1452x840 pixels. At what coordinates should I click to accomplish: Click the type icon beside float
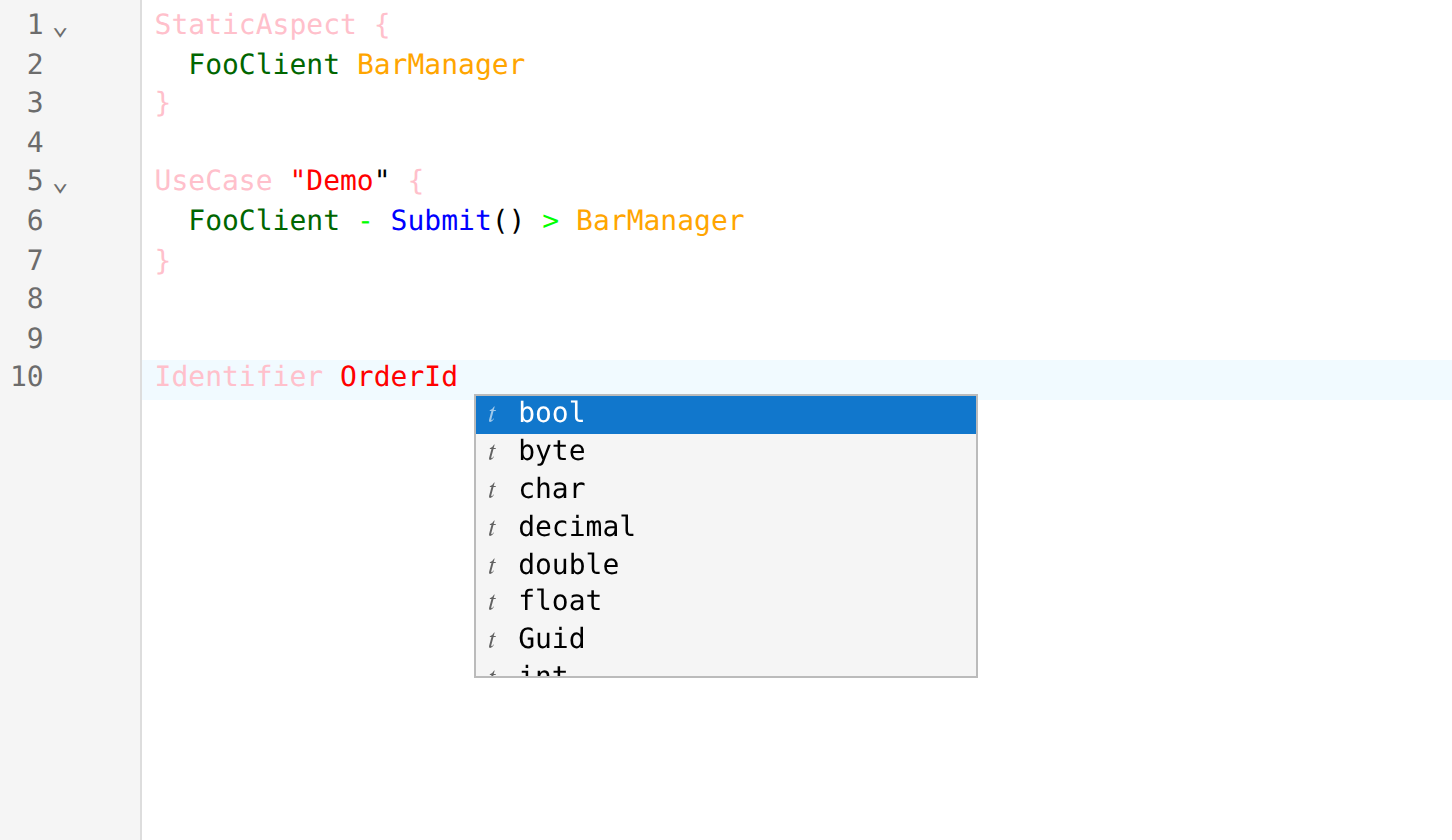492,603
